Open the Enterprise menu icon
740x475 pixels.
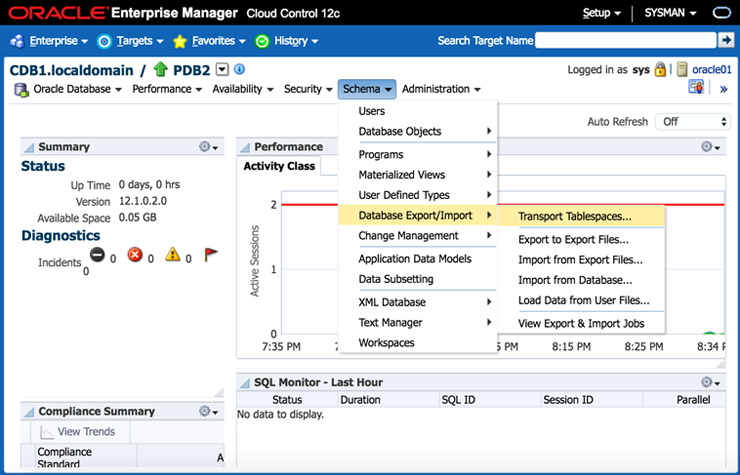click(x=17, y=41)
